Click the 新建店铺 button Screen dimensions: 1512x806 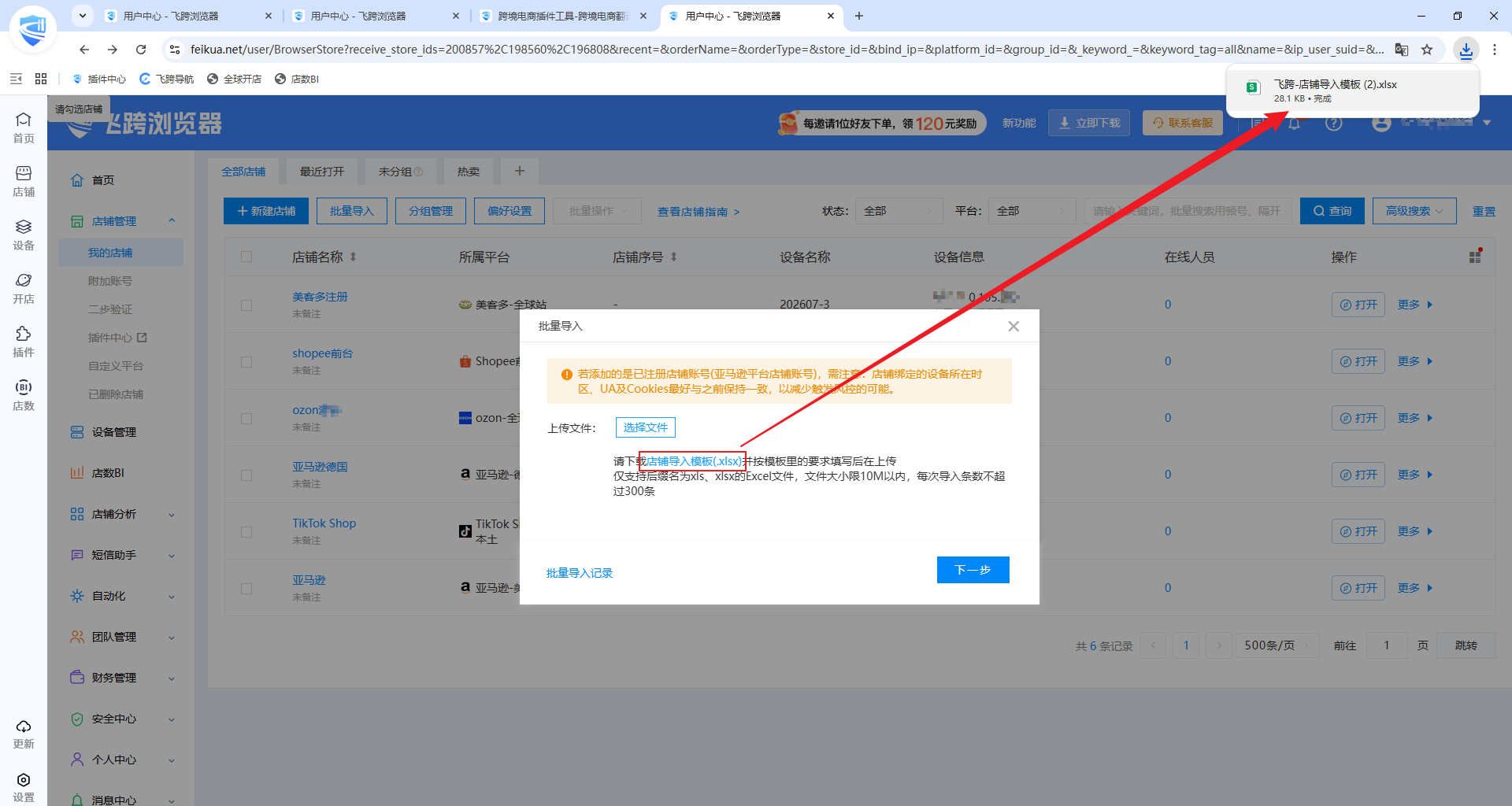[x=266, y=211]
